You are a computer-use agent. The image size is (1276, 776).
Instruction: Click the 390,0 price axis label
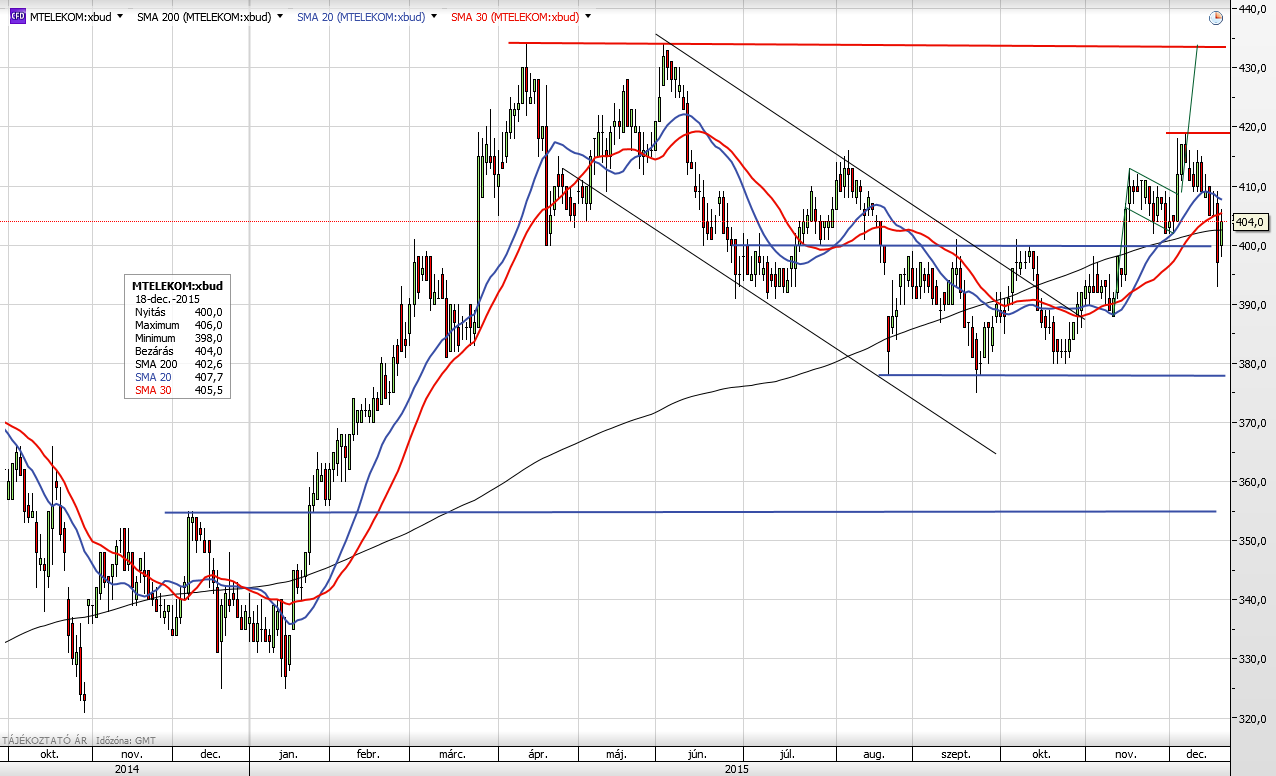pos(1253,305)
